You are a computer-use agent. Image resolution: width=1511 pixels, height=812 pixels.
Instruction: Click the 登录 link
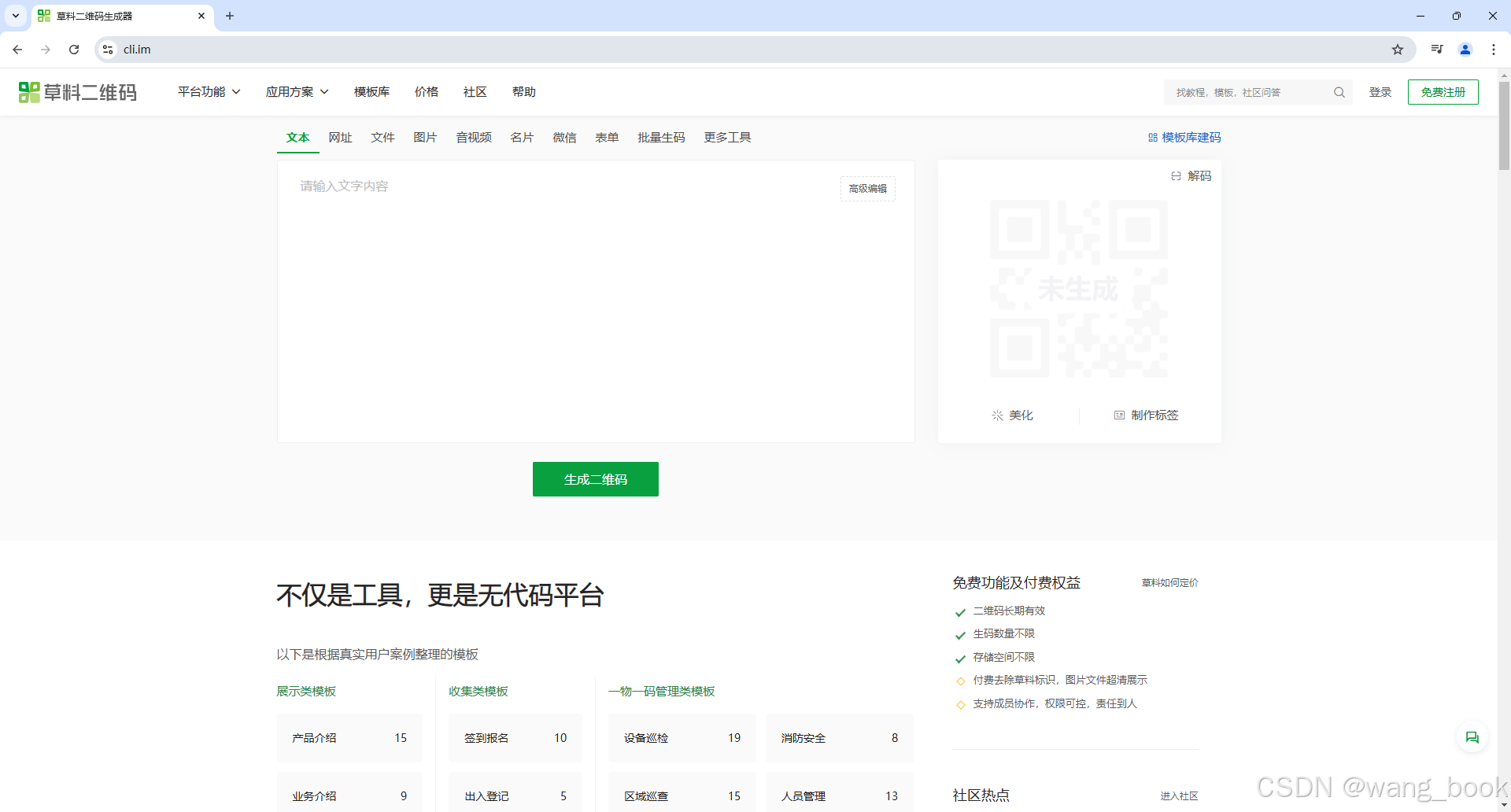click(1380, 92)
